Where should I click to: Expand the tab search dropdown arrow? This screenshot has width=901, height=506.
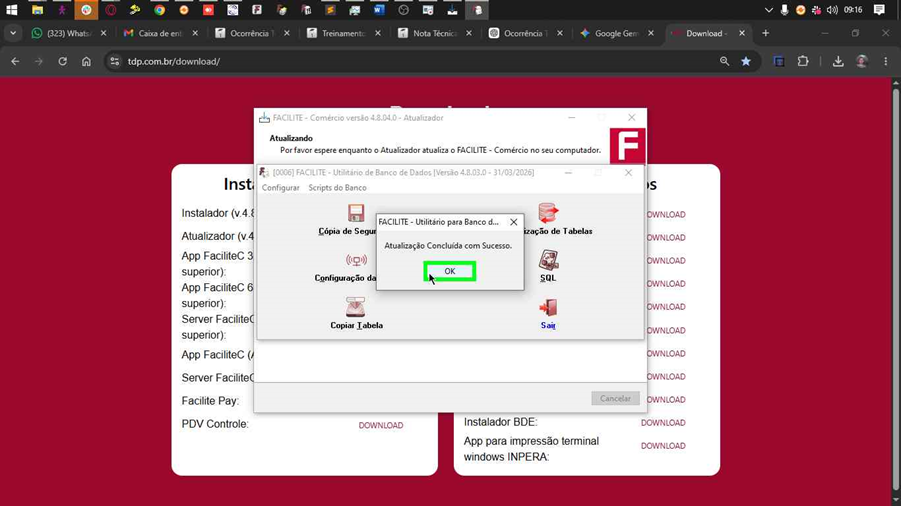(x=13, y=33)
